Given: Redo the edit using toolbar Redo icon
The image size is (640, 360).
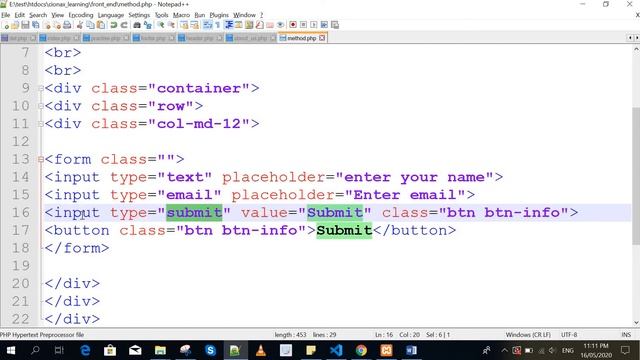Looking at the screenshot, I should click(x=124, y=25).
